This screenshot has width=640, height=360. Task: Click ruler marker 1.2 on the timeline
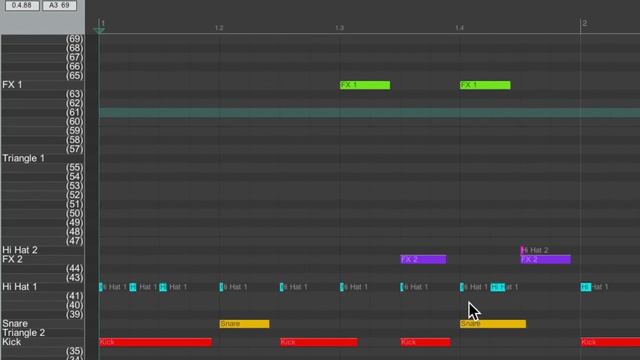pyautogui.click(x=219, y=28)
